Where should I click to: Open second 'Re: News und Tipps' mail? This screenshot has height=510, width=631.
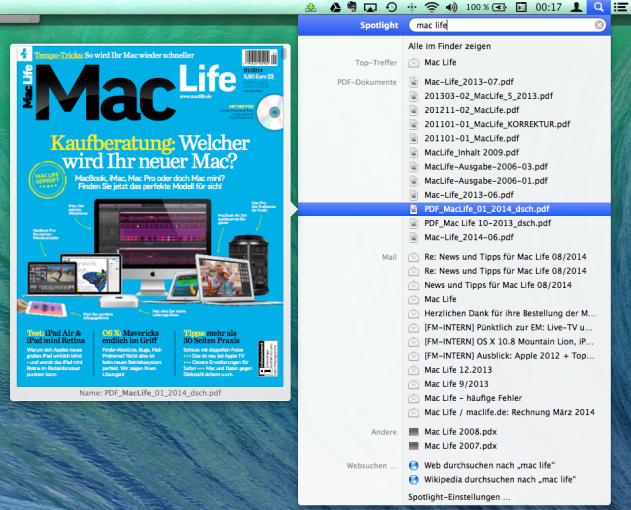[x=506, y=271]
